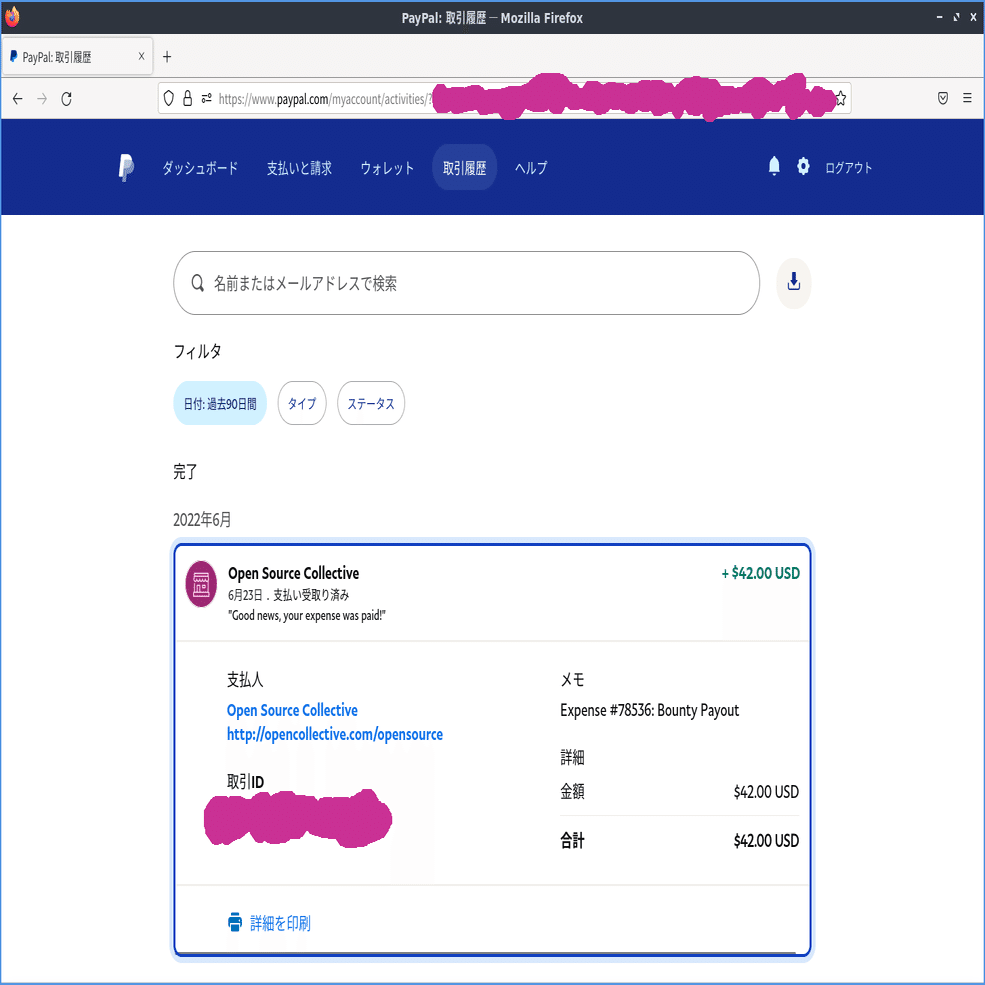
Task: Click the 取引ID label
Action: pos(245,781)
